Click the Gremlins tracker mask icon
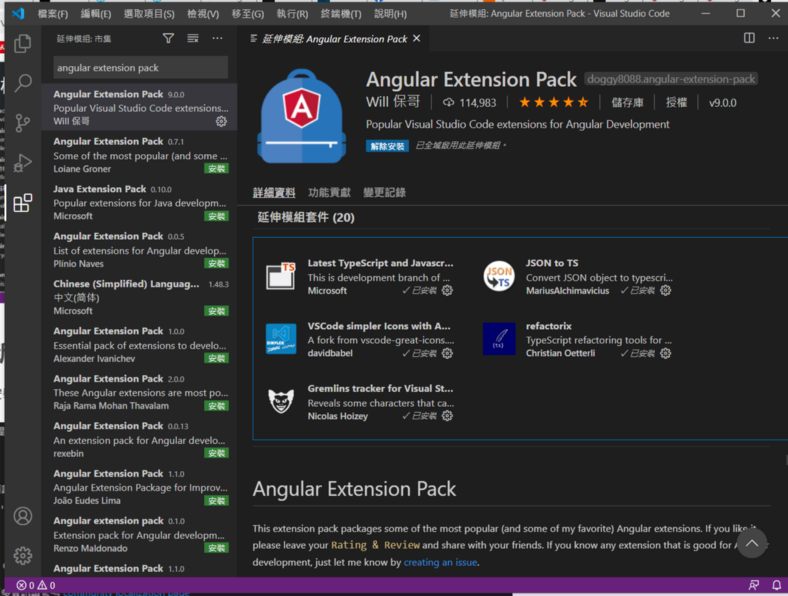 coord(281,401)
